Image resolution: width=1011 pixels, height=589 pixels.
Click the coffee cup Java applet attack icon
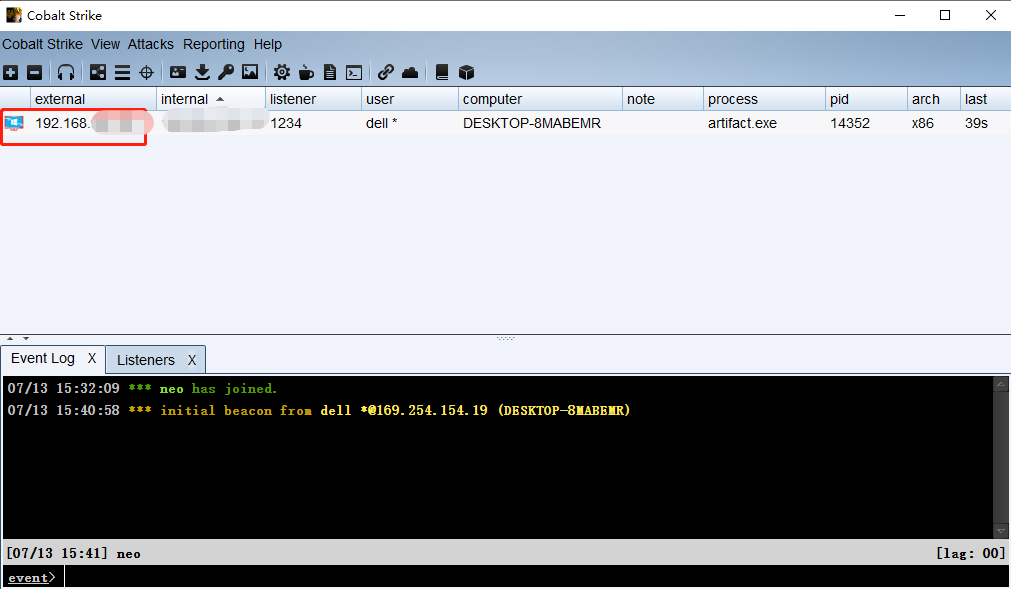coord(306,72)
